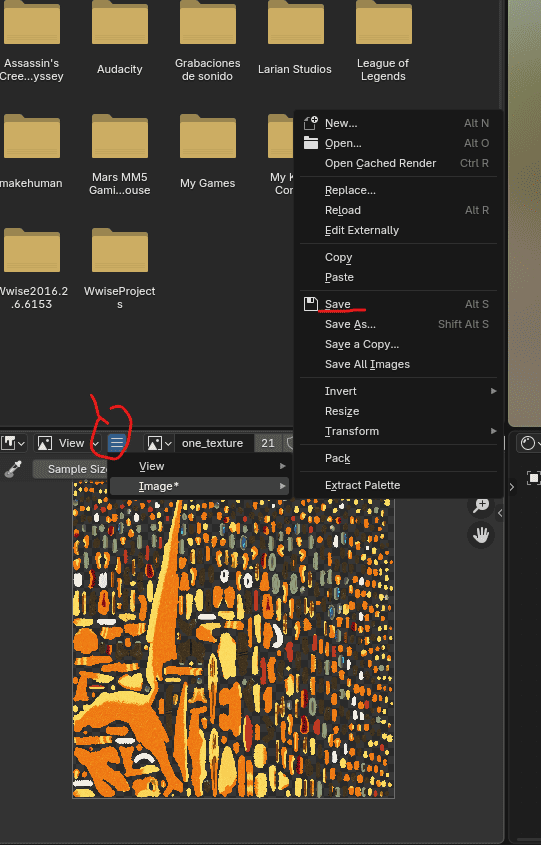Click the collapsed hamburger menu icon
This screenshot has height=845, width=541.
pos(116,443)
